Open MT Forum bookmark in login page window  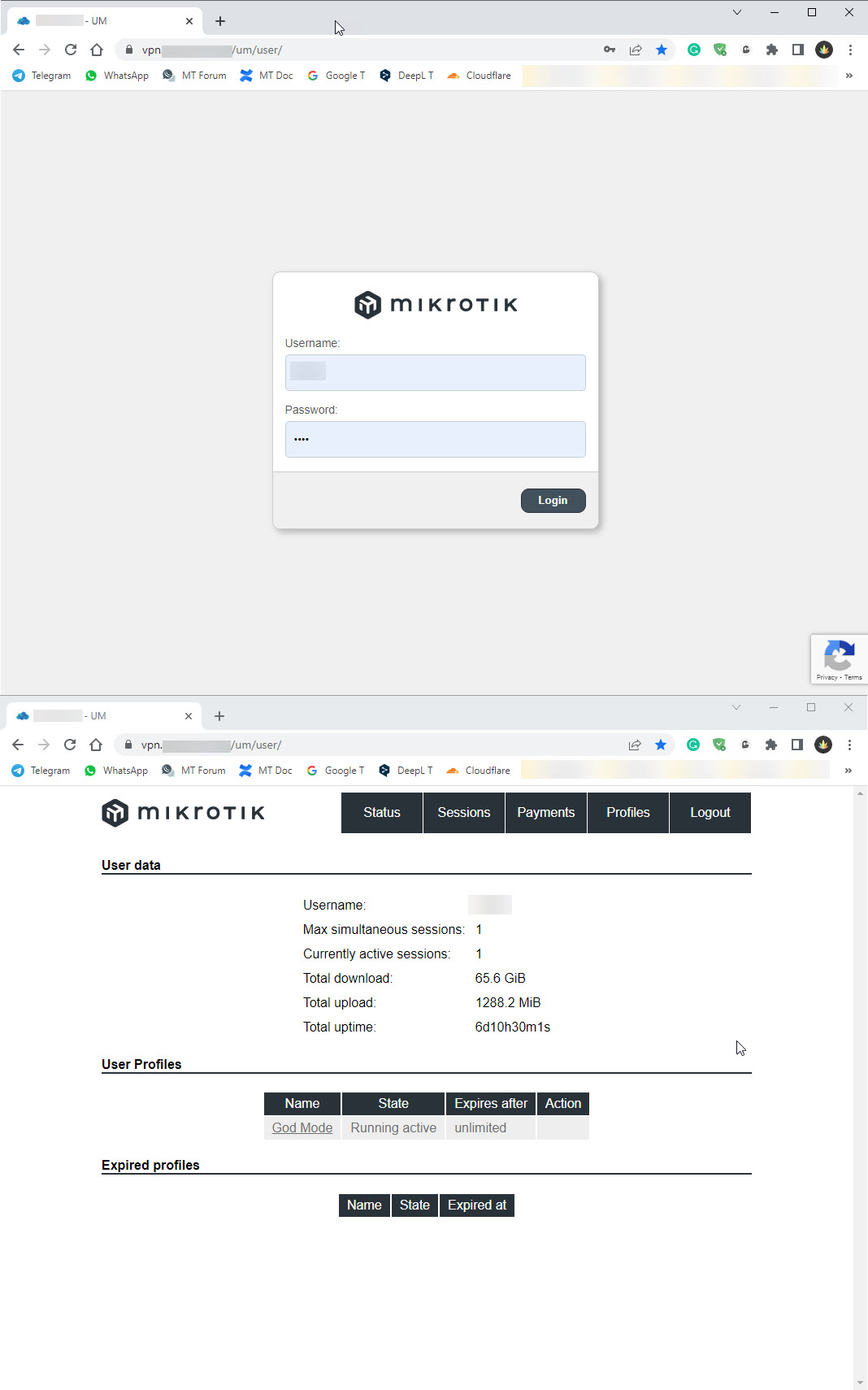(x=194, y=76)
